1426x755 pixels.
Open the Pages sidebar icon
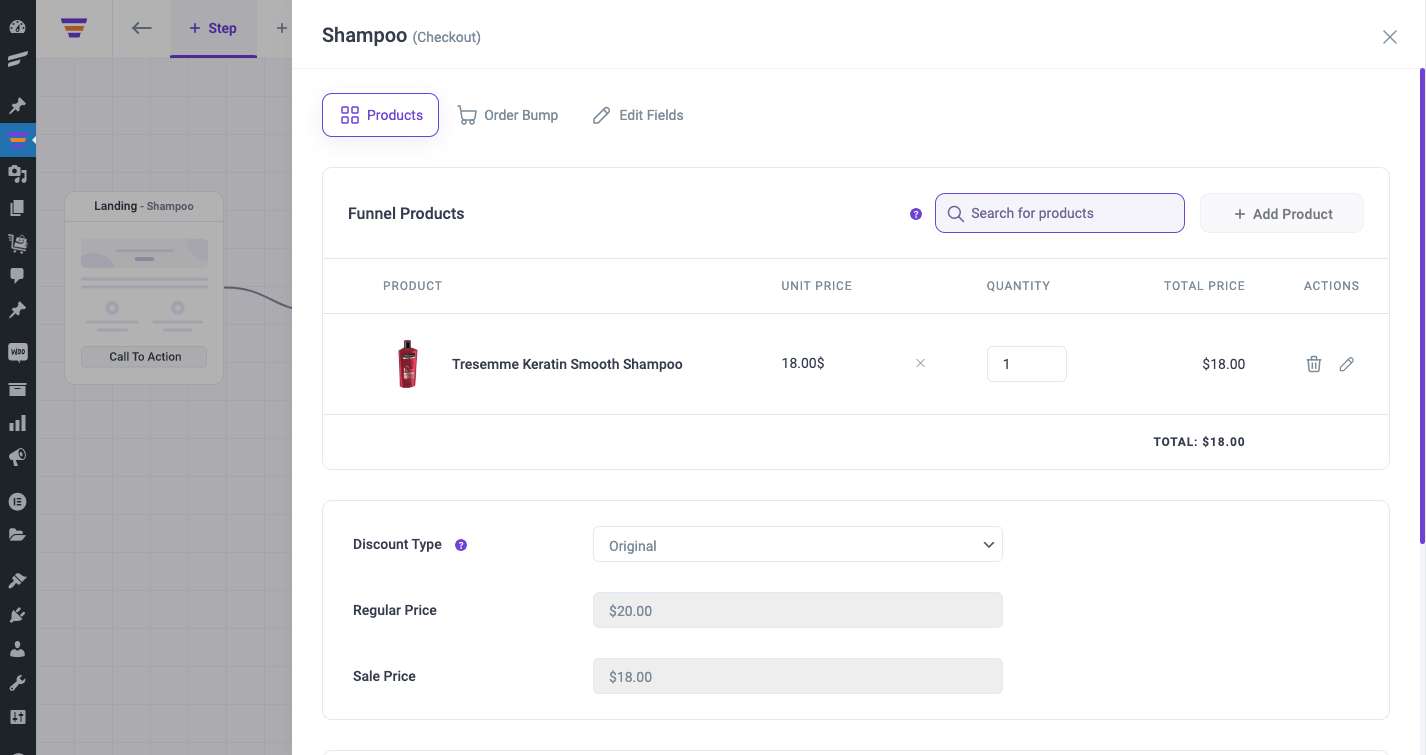[x=17, y=208]
